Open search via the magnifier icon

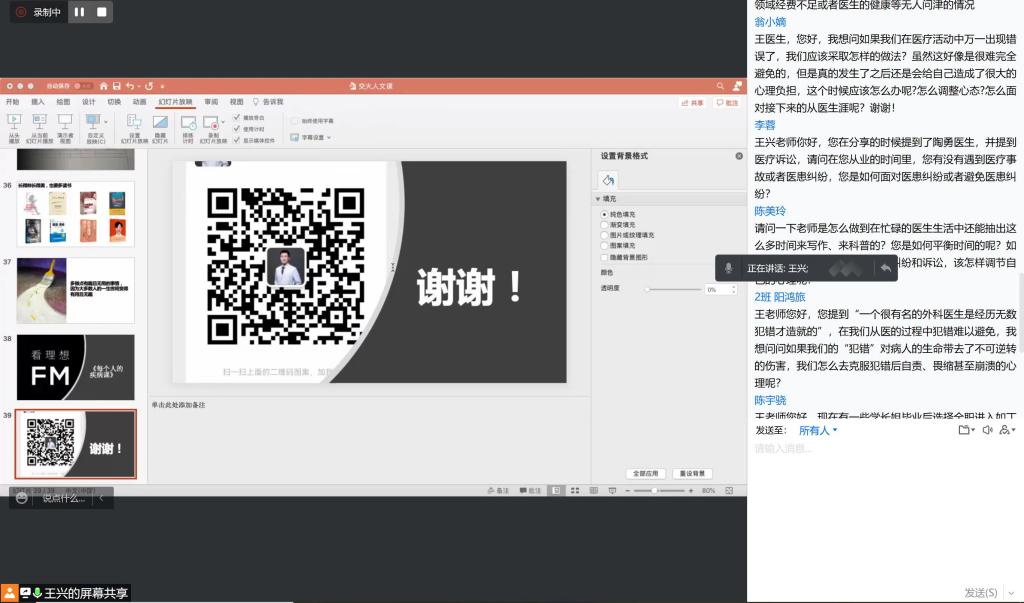click(720, 86)
